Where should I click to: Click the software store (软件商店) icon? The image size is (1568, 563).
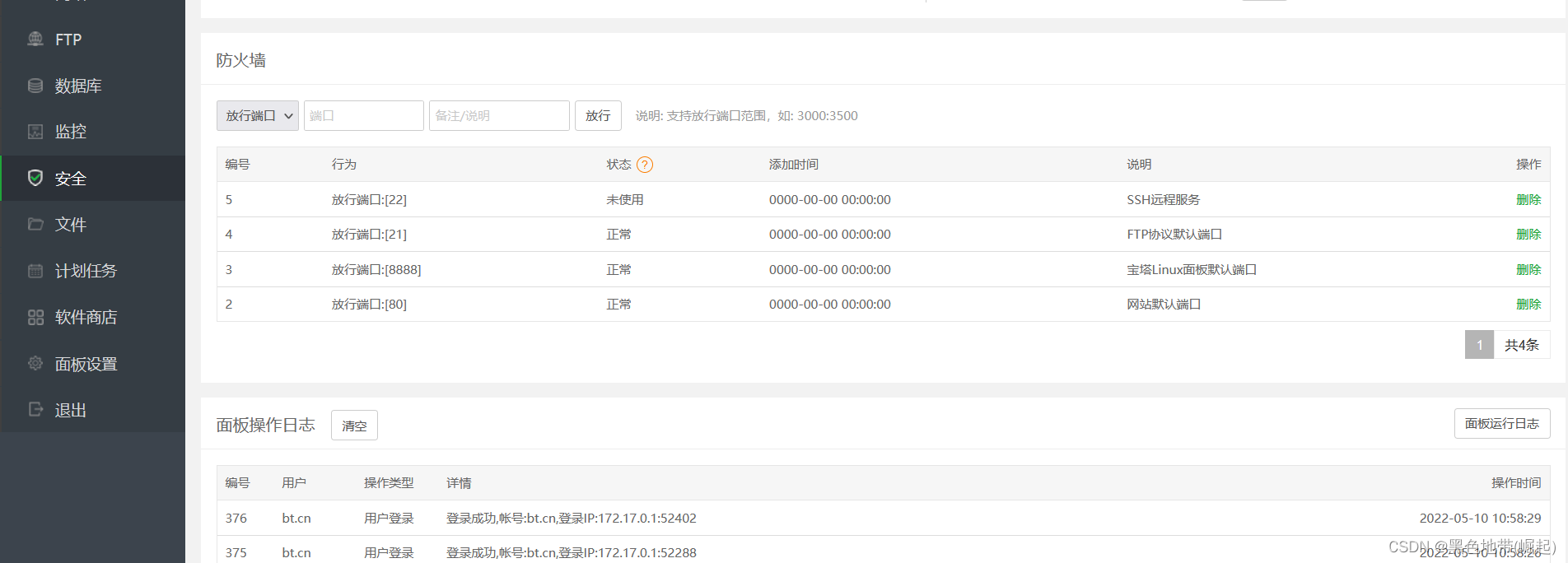pos(35,317)
